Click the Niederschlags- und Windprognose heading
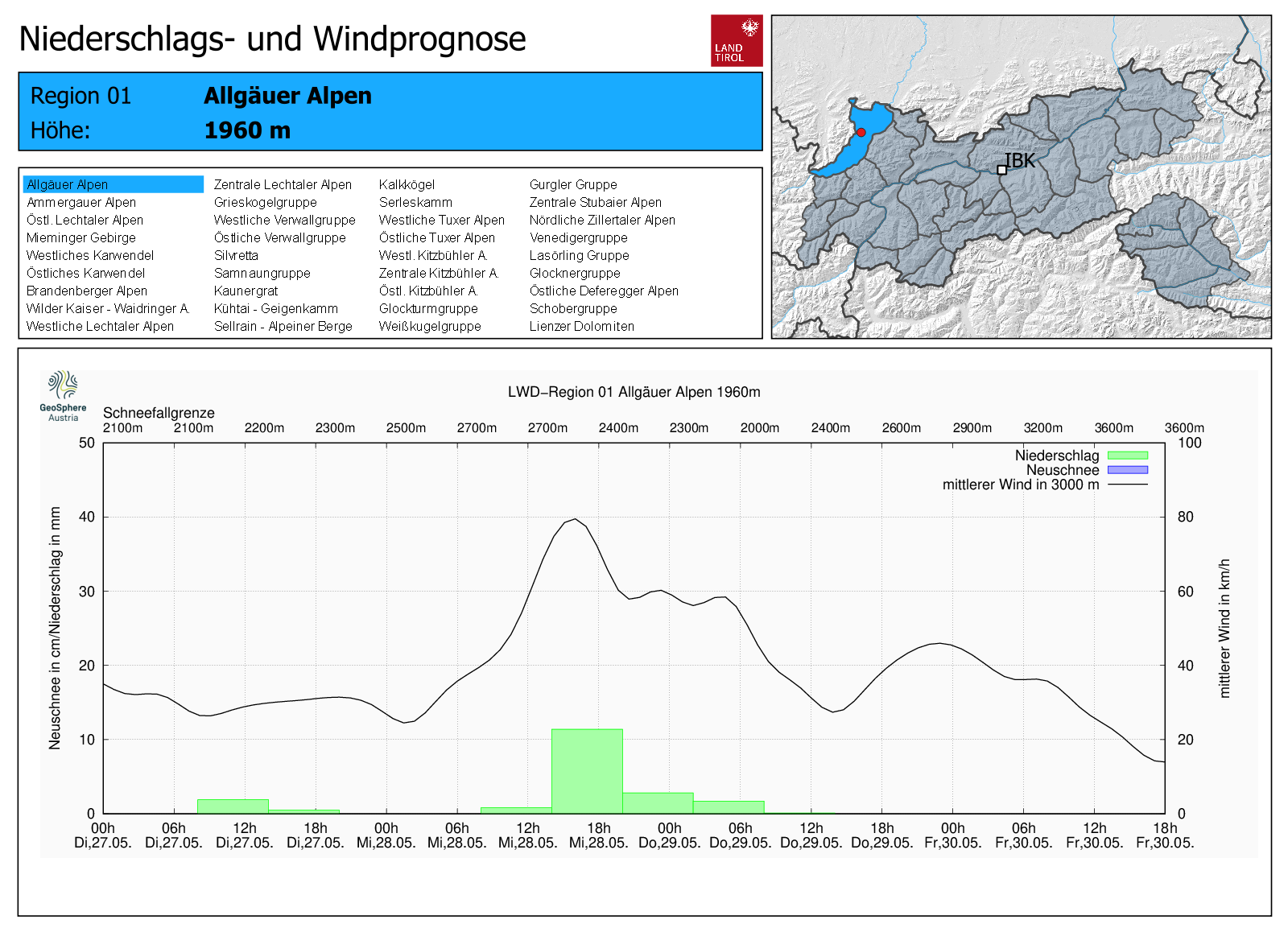Viewport: 1288px width, 928px height. pos(272,39)
